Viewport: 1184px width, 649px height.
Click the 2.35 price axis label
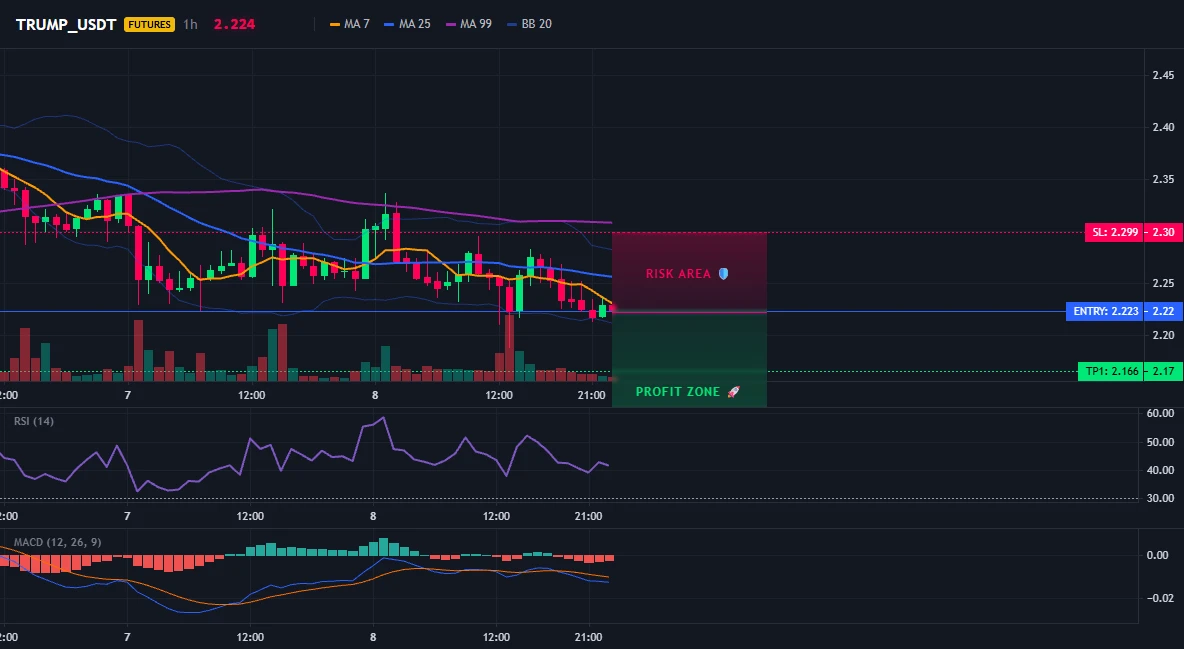pos(1163,179)
